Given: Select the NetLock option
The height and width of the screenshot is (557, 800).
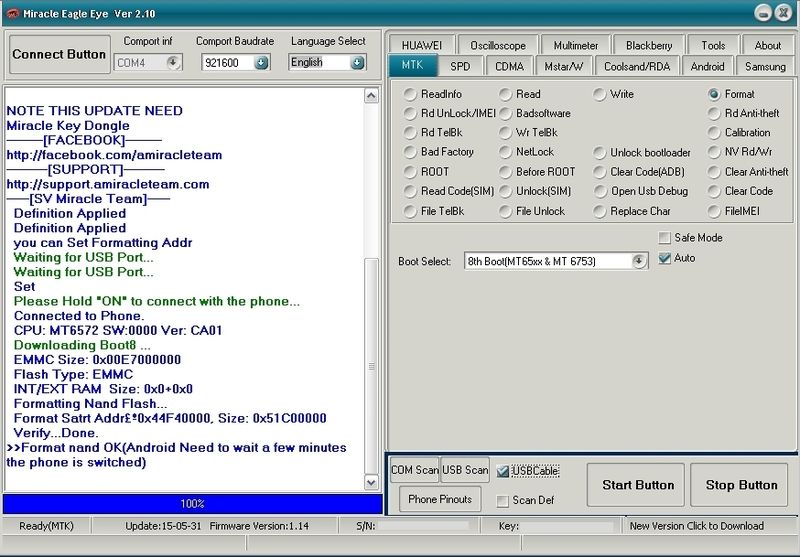Looking at the screenshot, I should (x=526, y=152).
